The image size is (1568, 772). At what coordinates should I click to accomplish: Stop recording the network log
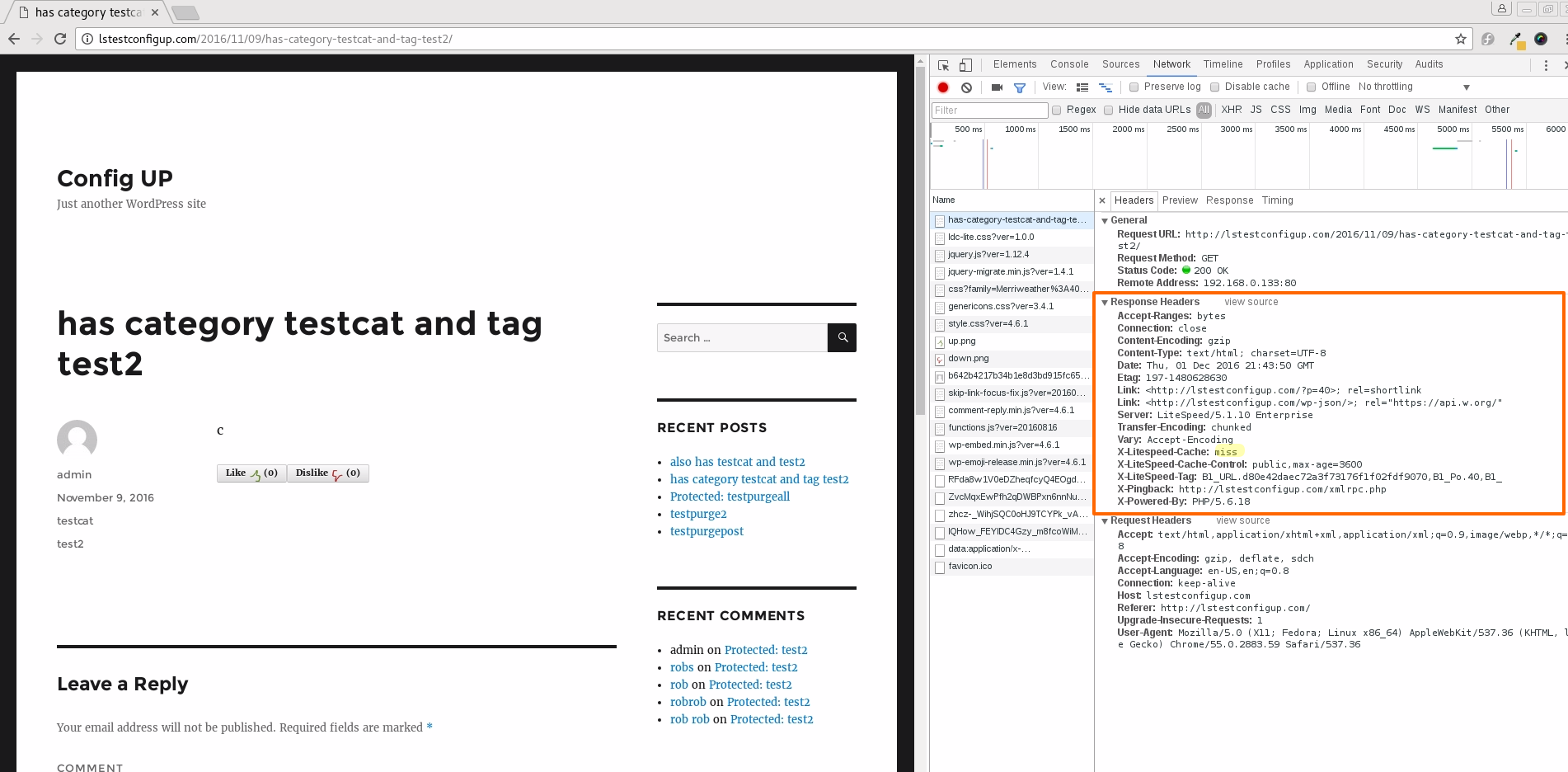tap(943, 87)
